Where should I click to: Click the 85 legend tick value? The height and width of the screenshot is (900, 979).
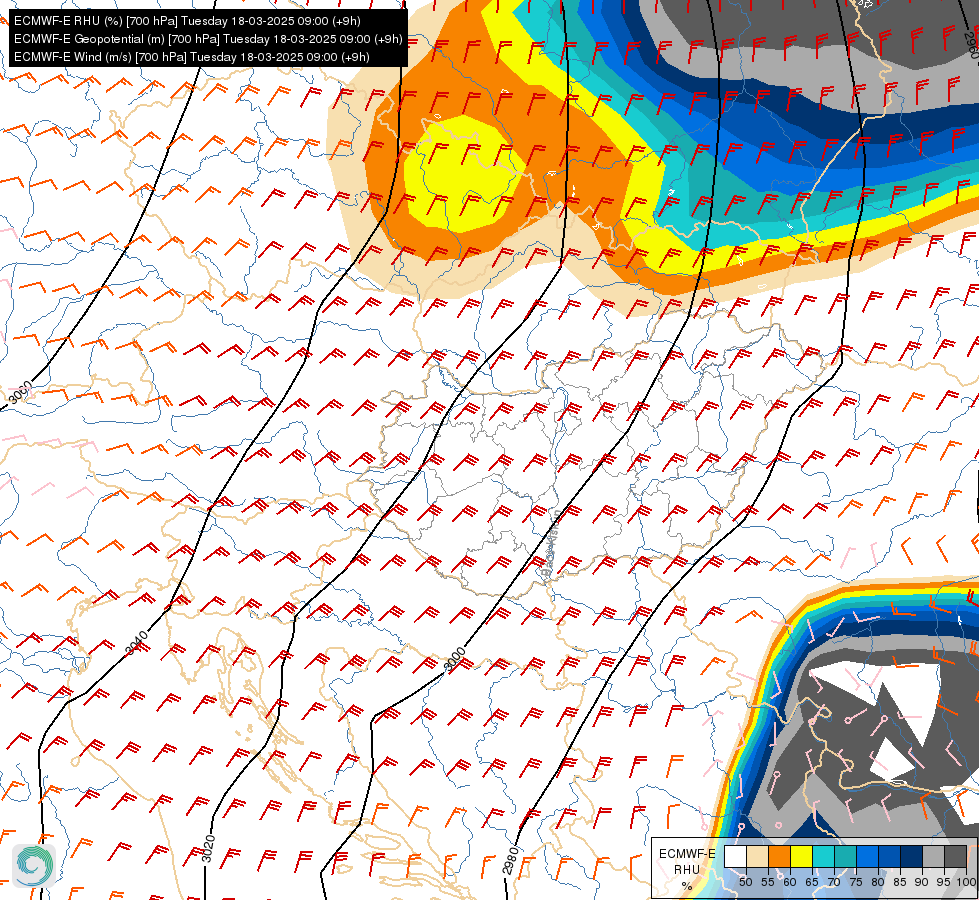click(900, 882)
